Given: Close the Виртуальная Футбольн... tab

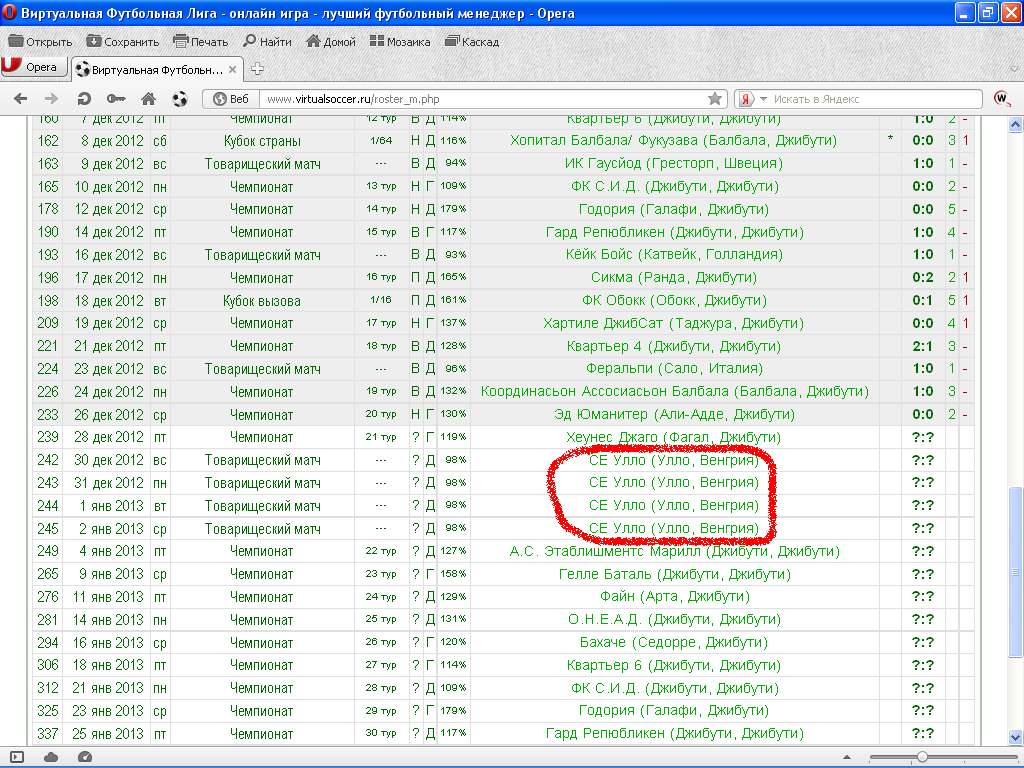Looking at the screenshot, I should 232,69.
